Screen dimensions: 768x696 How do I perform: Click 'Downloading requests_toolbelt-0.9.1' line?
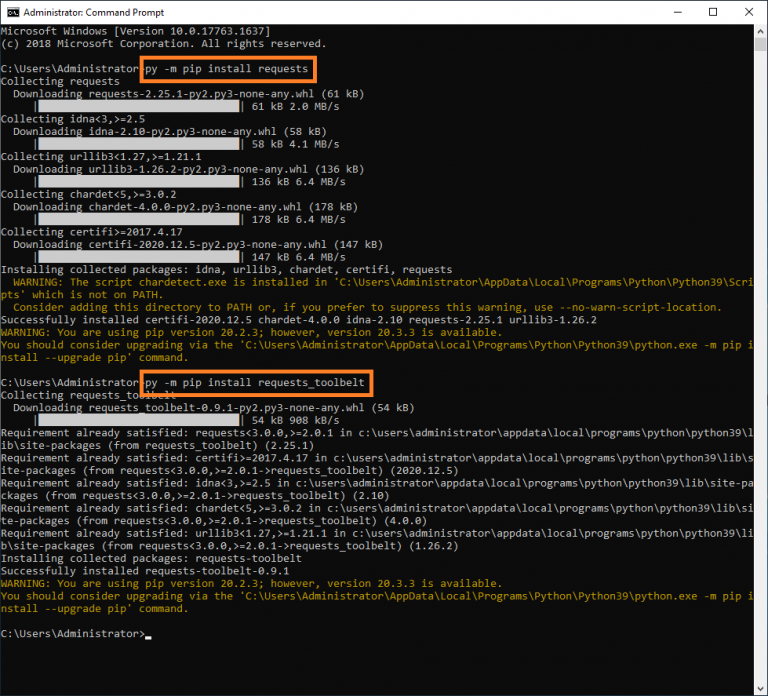tap(214, 408)
